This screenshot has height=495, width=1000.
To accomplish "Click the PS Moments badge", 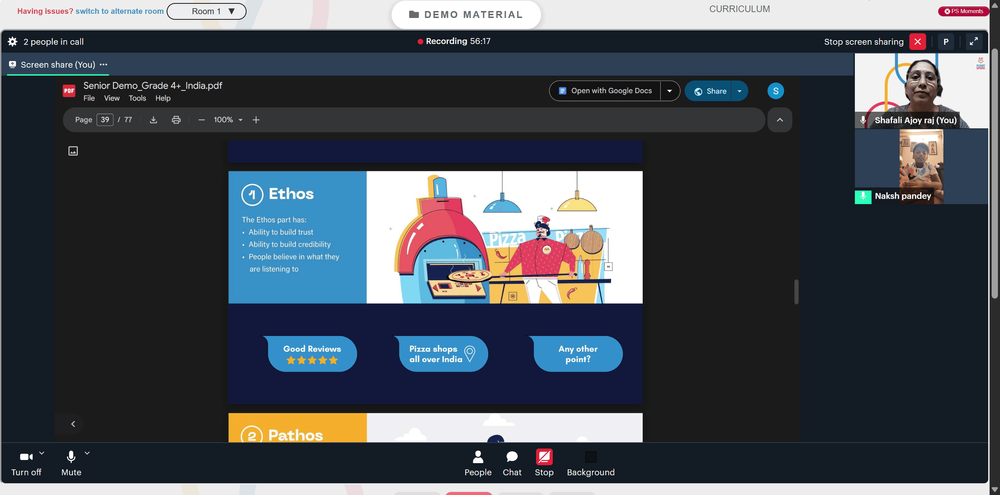I will [964, 11].
